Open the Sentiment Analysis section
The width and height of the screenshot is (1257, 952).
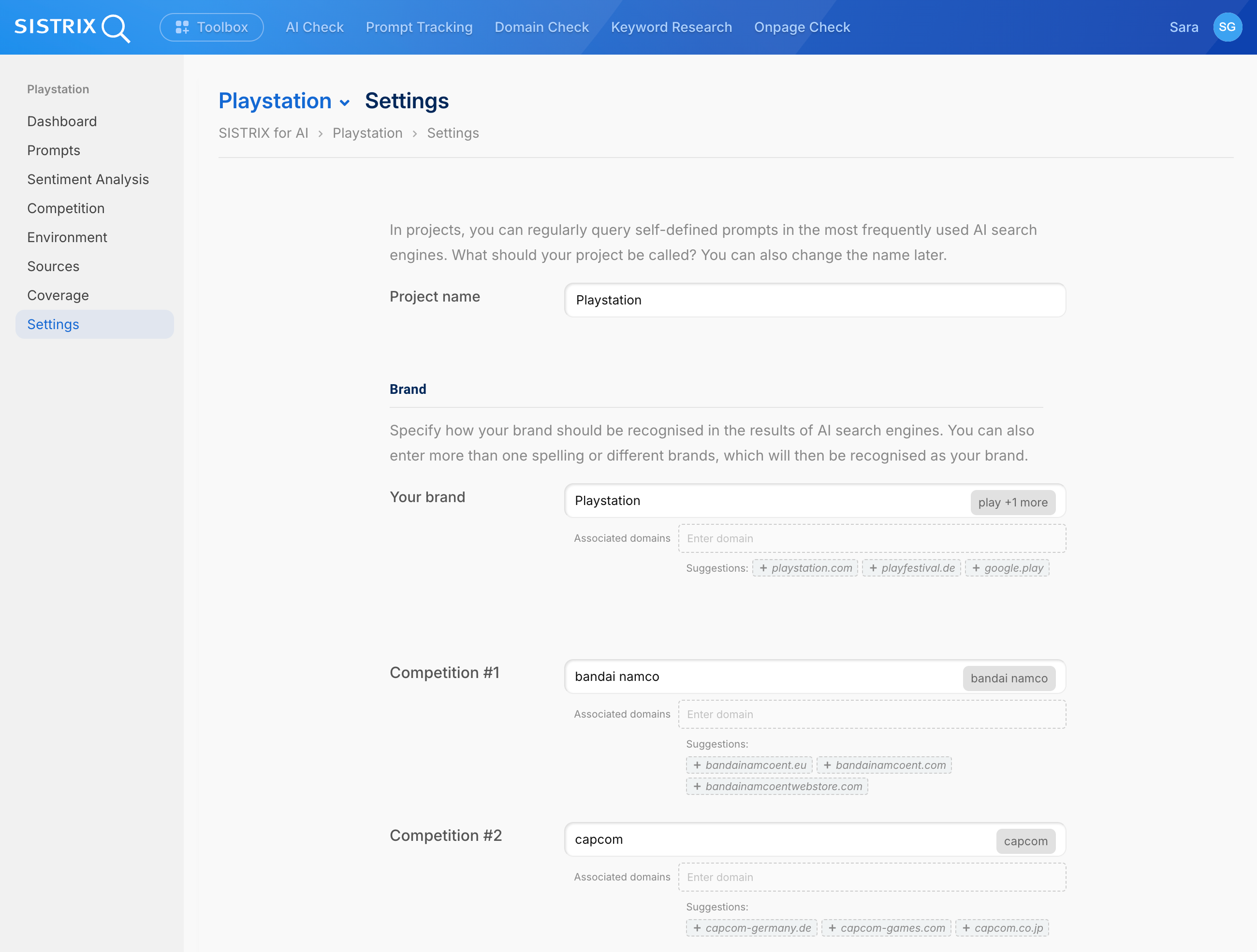[88, 179]
